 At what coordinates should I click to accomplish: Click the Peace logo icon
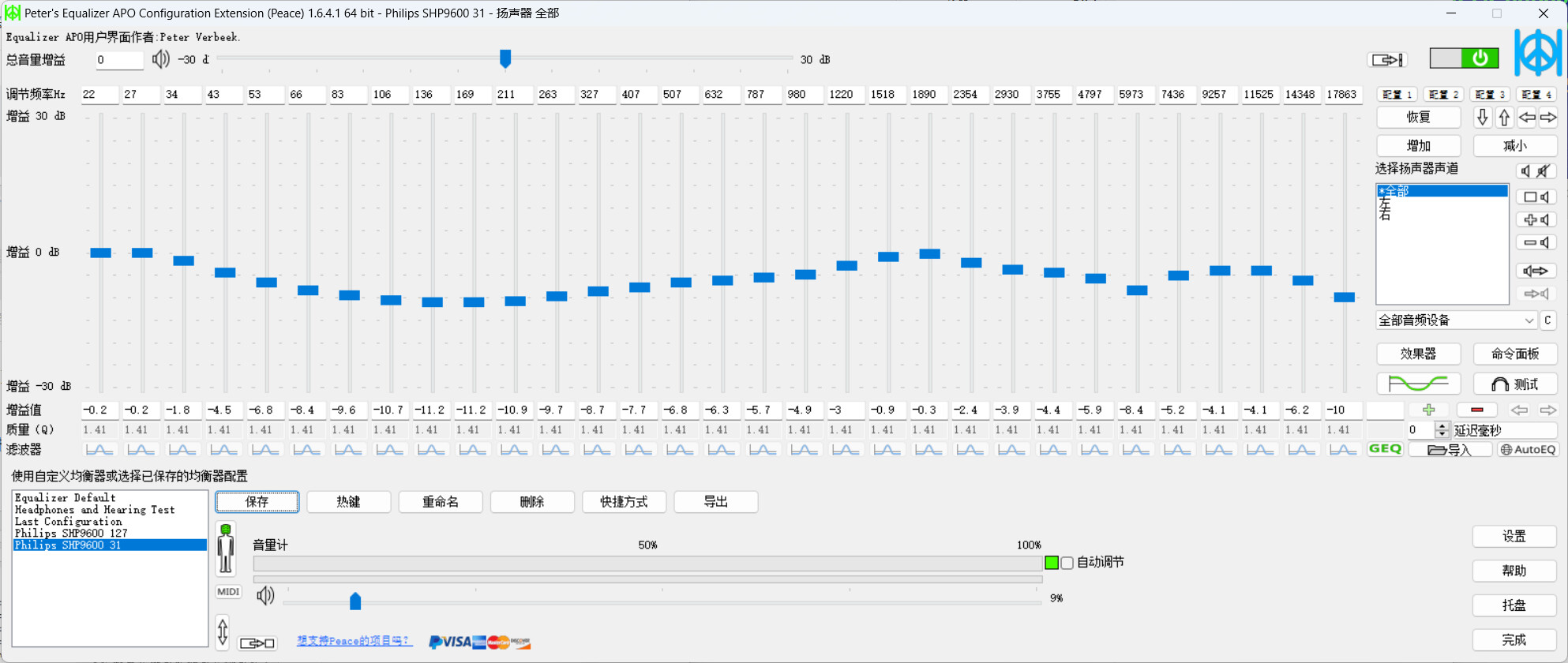tap(1537, 52)
